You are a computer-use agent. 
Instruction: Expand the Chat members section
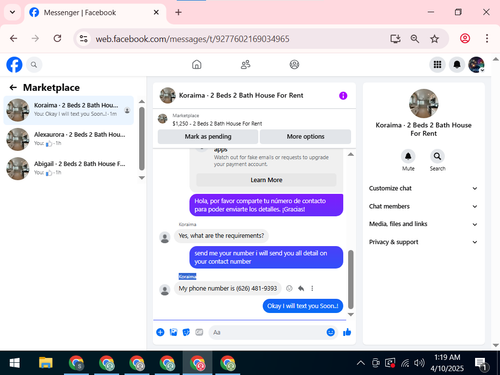tap(423, 206)
